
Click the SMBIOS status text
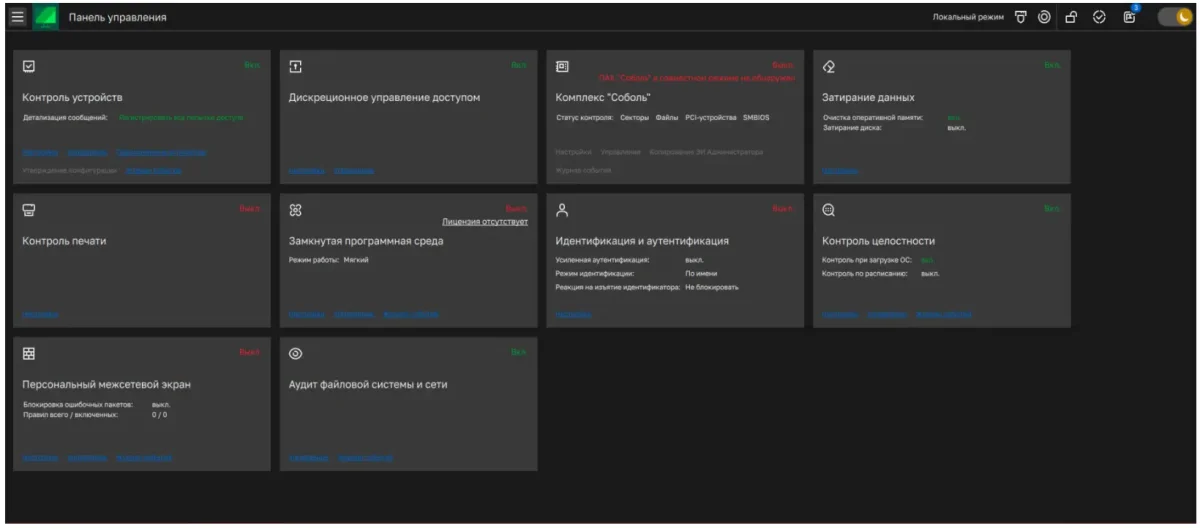pyautogui.click(x=756, y=117)
